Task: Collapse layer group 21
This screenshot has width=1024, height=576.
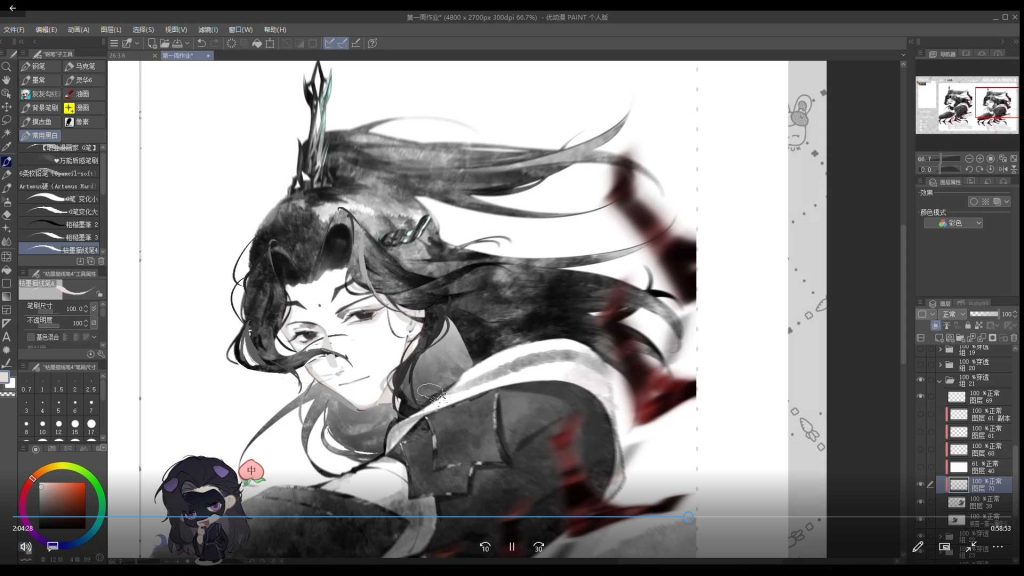Action: tap(940, 380)
